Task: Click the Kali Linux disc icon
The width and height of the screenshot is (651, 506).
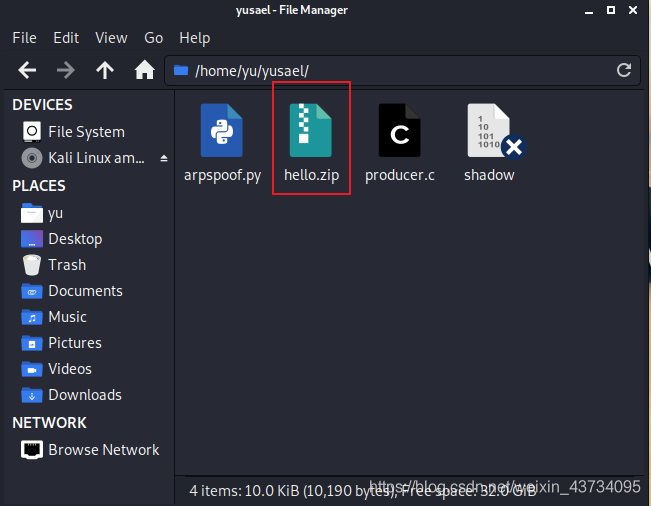Action: [32, 158]
